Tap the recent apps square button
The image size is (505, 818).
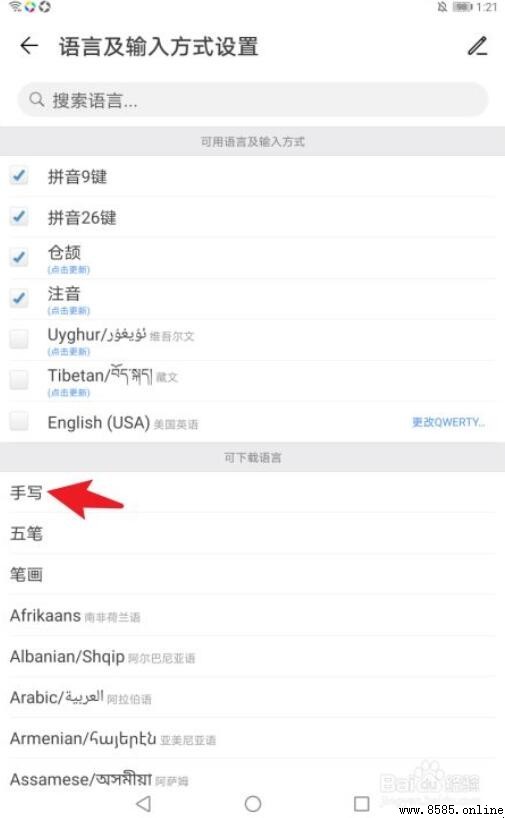[x=362, y=803]
